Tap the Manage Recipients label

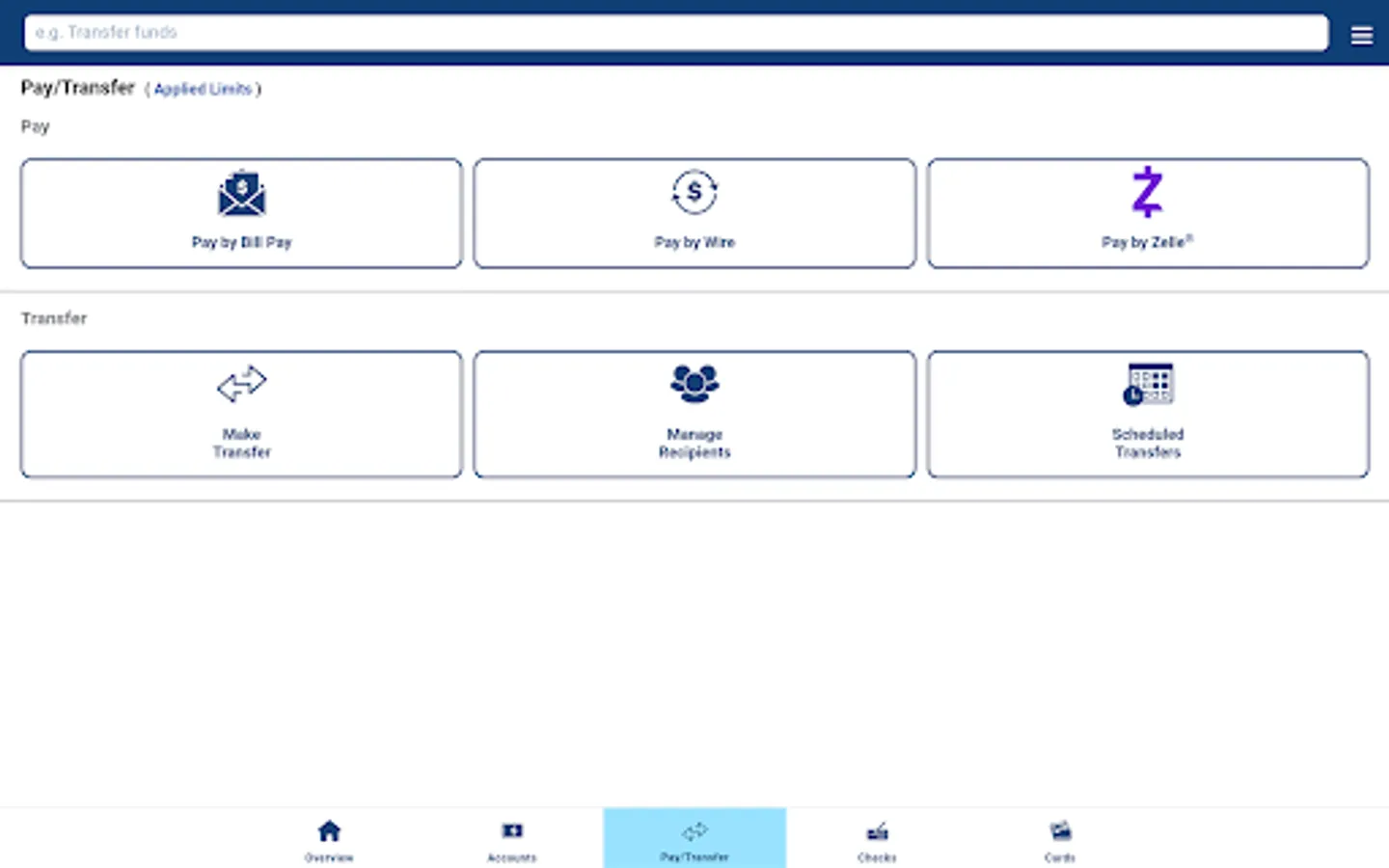(x=694, y=443)
